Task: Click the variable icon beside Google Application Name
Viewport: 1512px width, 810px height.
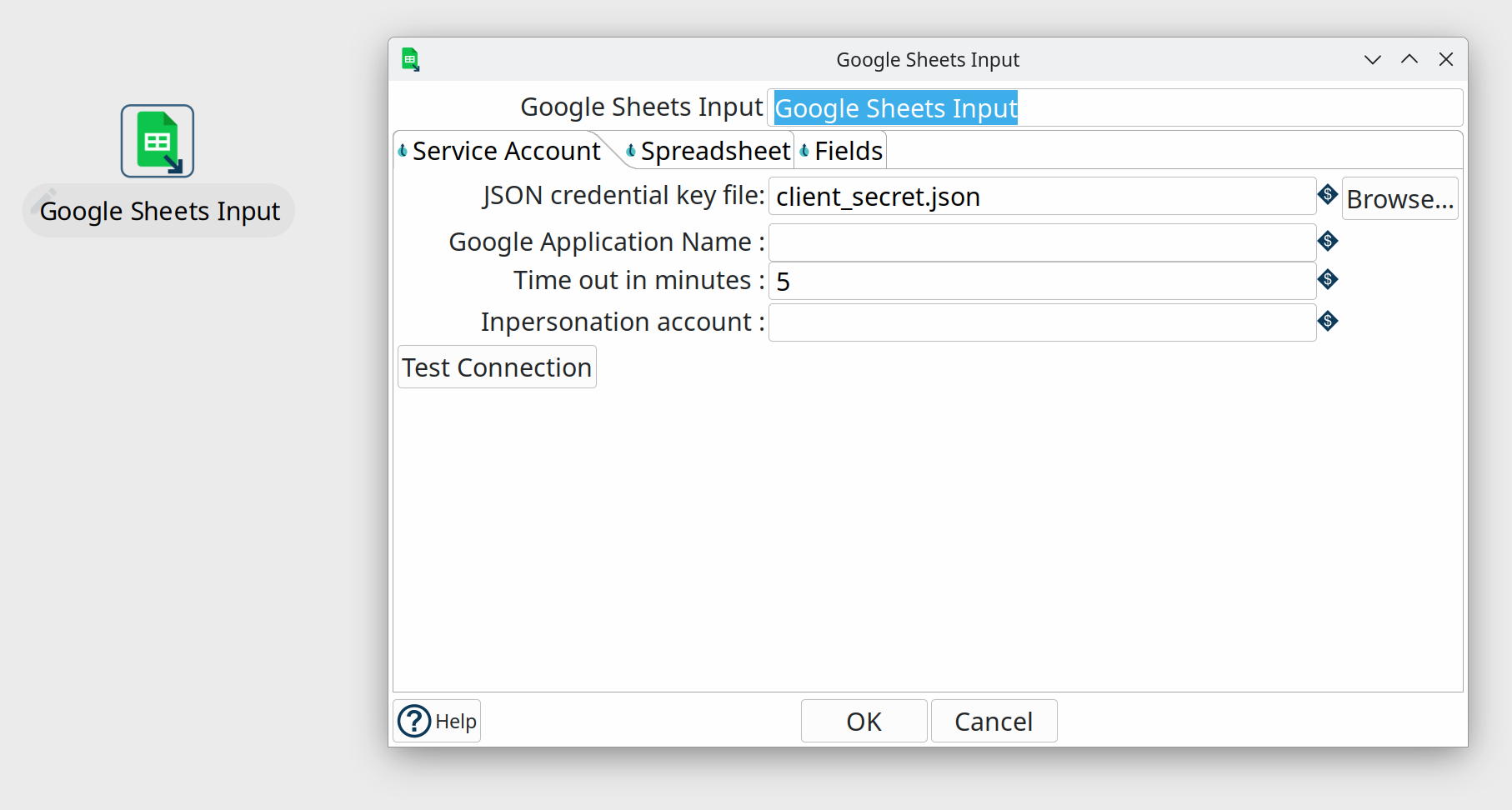Action: pos(1328,242)
